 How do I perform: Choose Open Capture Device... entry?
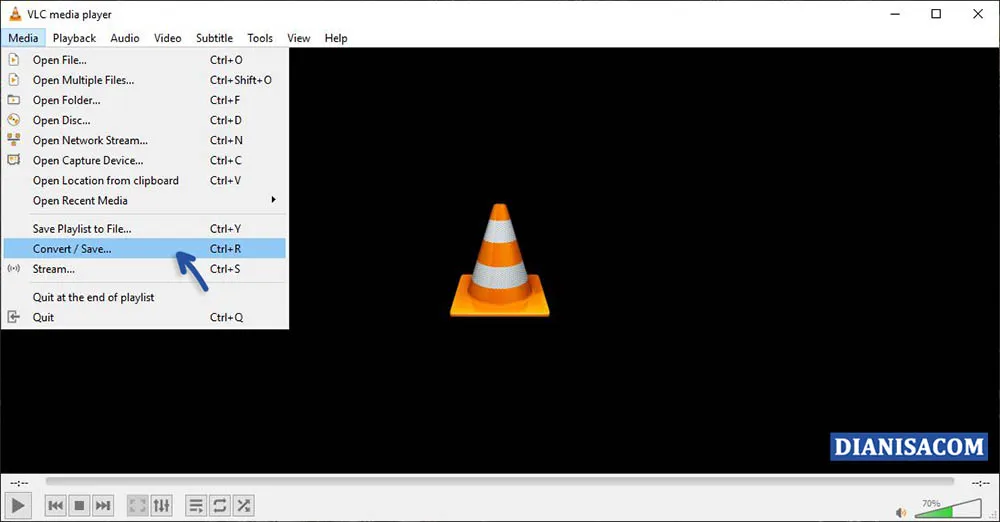[x=145, y=160]
